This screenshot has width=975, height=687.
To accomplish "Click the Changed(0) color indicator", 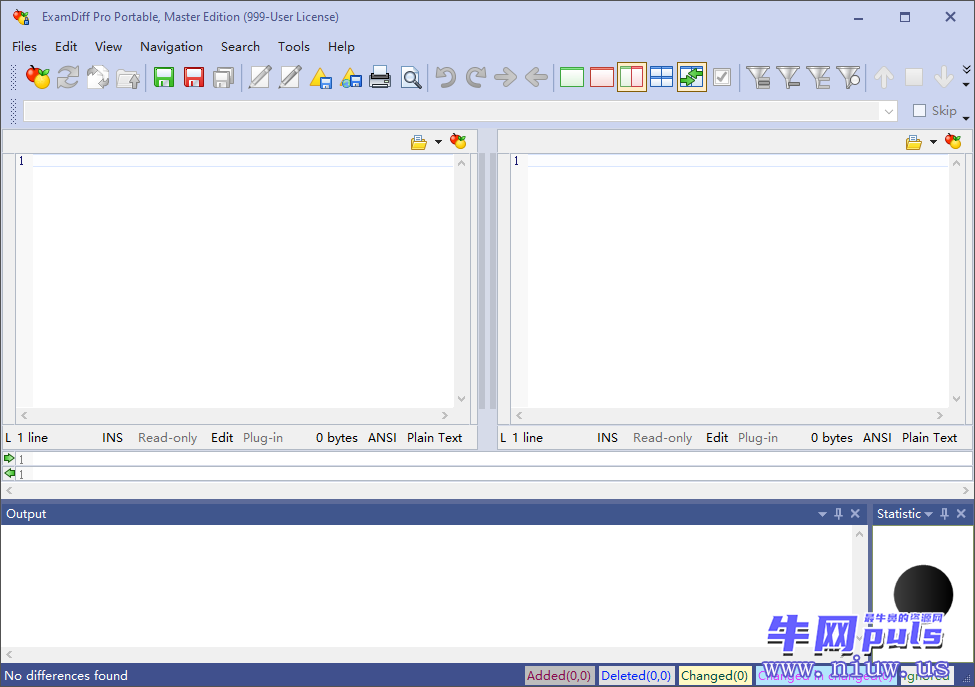I will [x=714, y=676].
